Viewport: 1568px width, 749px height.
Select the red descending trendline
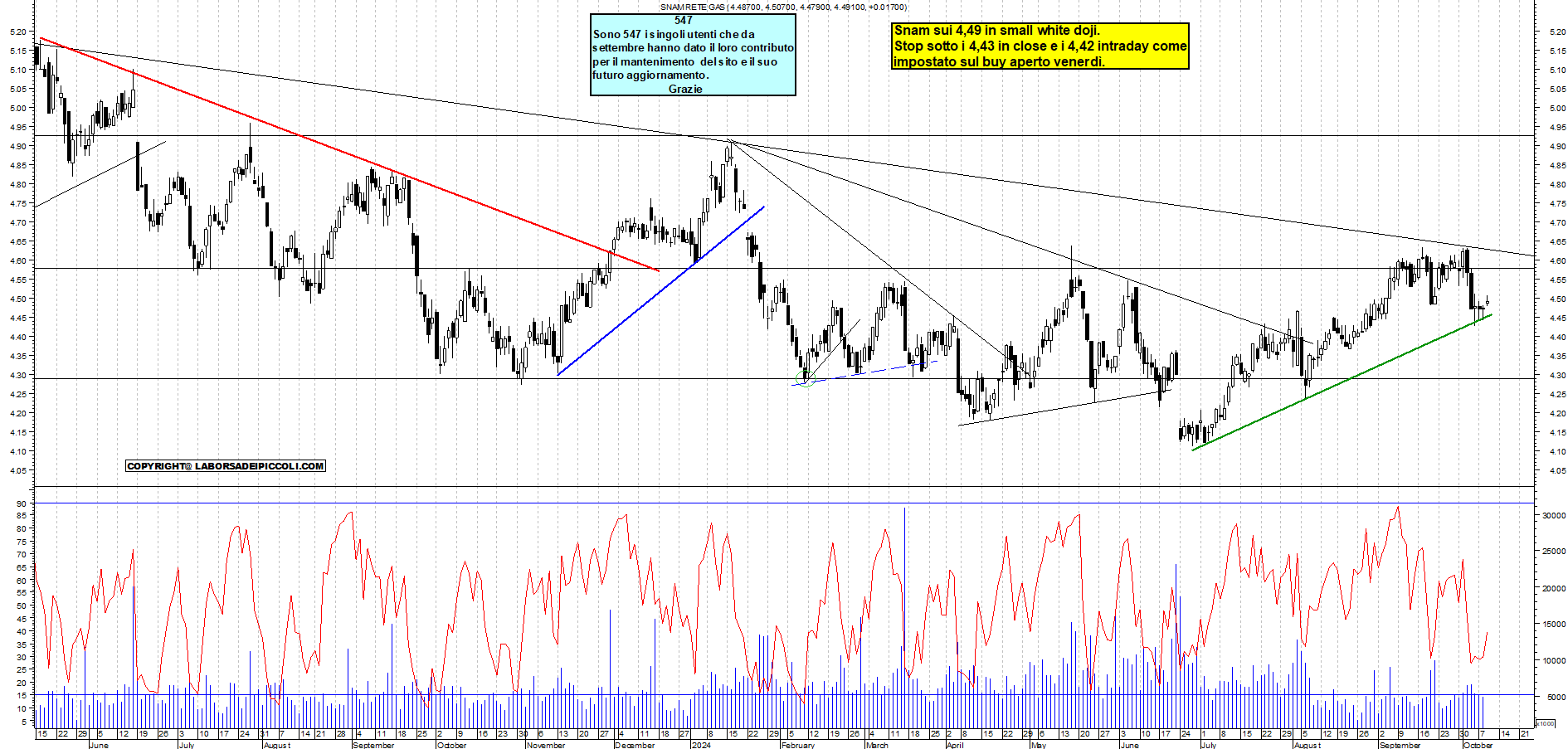click(348, 154)
